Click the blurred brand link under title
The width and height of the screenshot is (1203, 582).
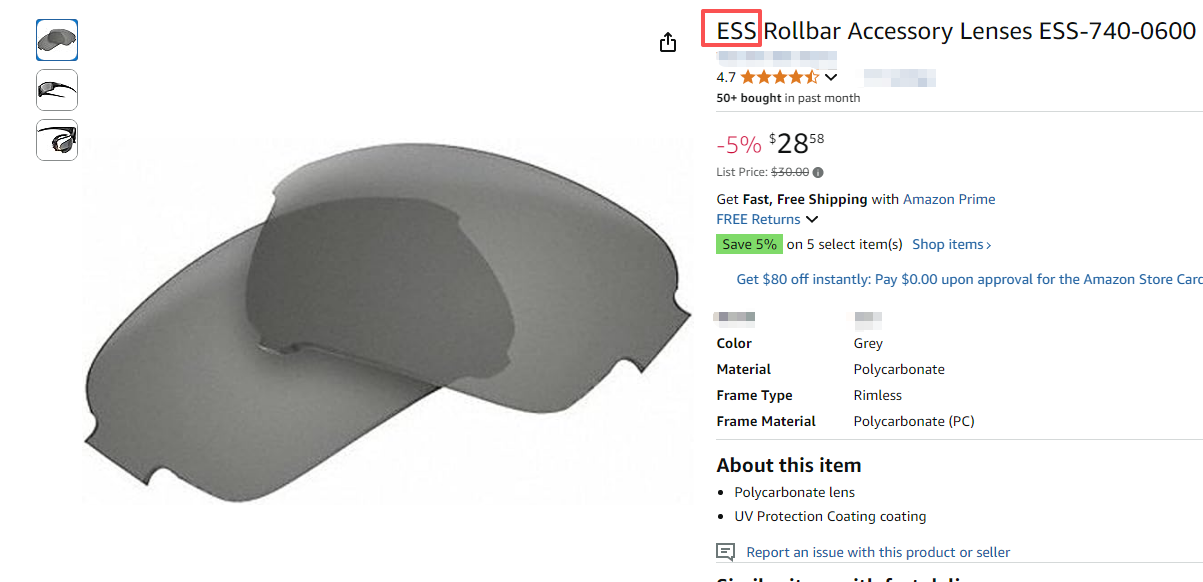pyautogui.click(x=777, y=56)
